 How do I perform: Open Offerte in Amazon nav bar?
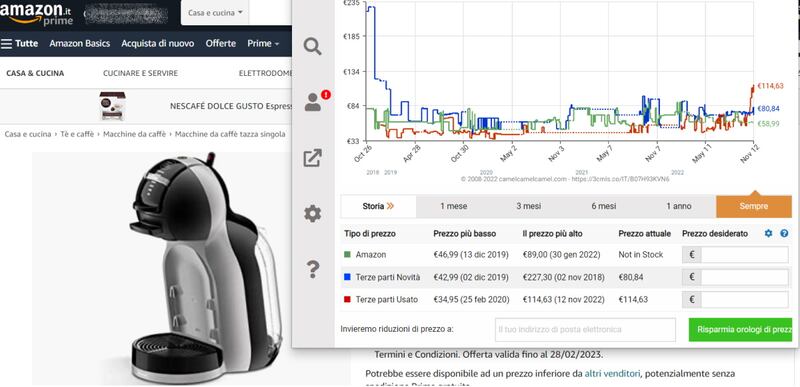click(x=220, y=43)
